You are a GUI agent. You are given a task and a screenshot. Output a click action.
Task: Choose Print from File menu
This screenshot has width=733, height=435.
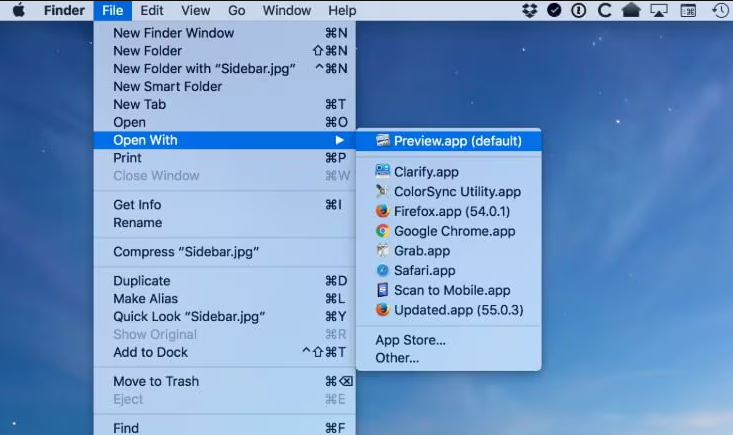tap(224, 158)
